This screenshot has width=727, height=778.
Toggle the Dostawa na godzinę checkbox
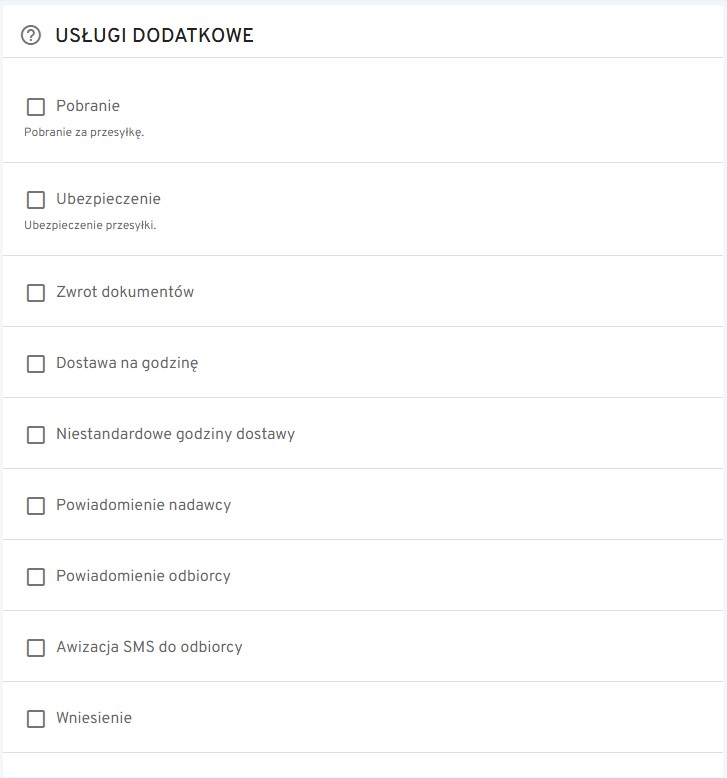(36, 364)
